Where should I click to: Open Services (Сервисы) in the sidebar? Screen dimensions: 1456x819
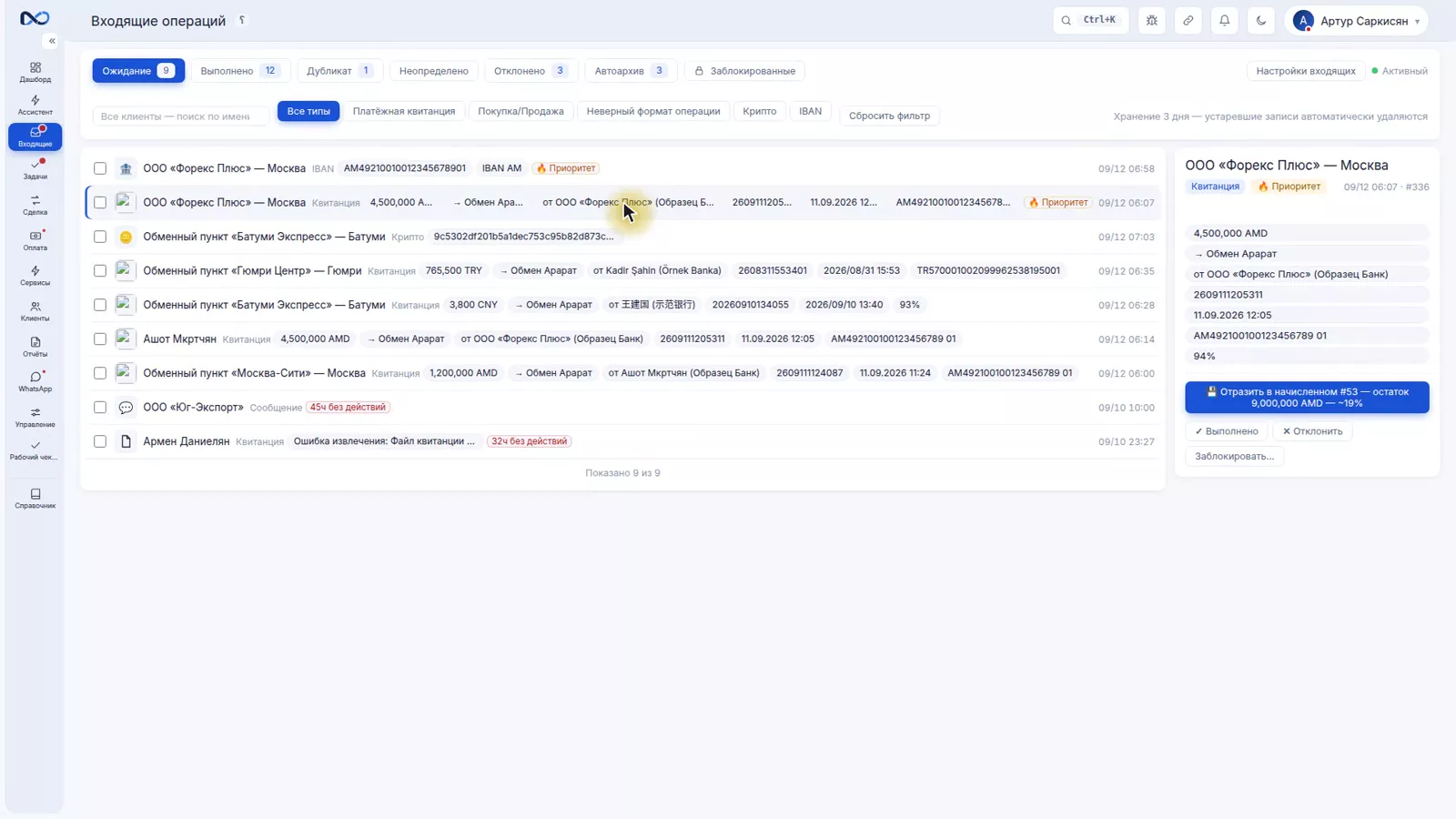[35, 276]
